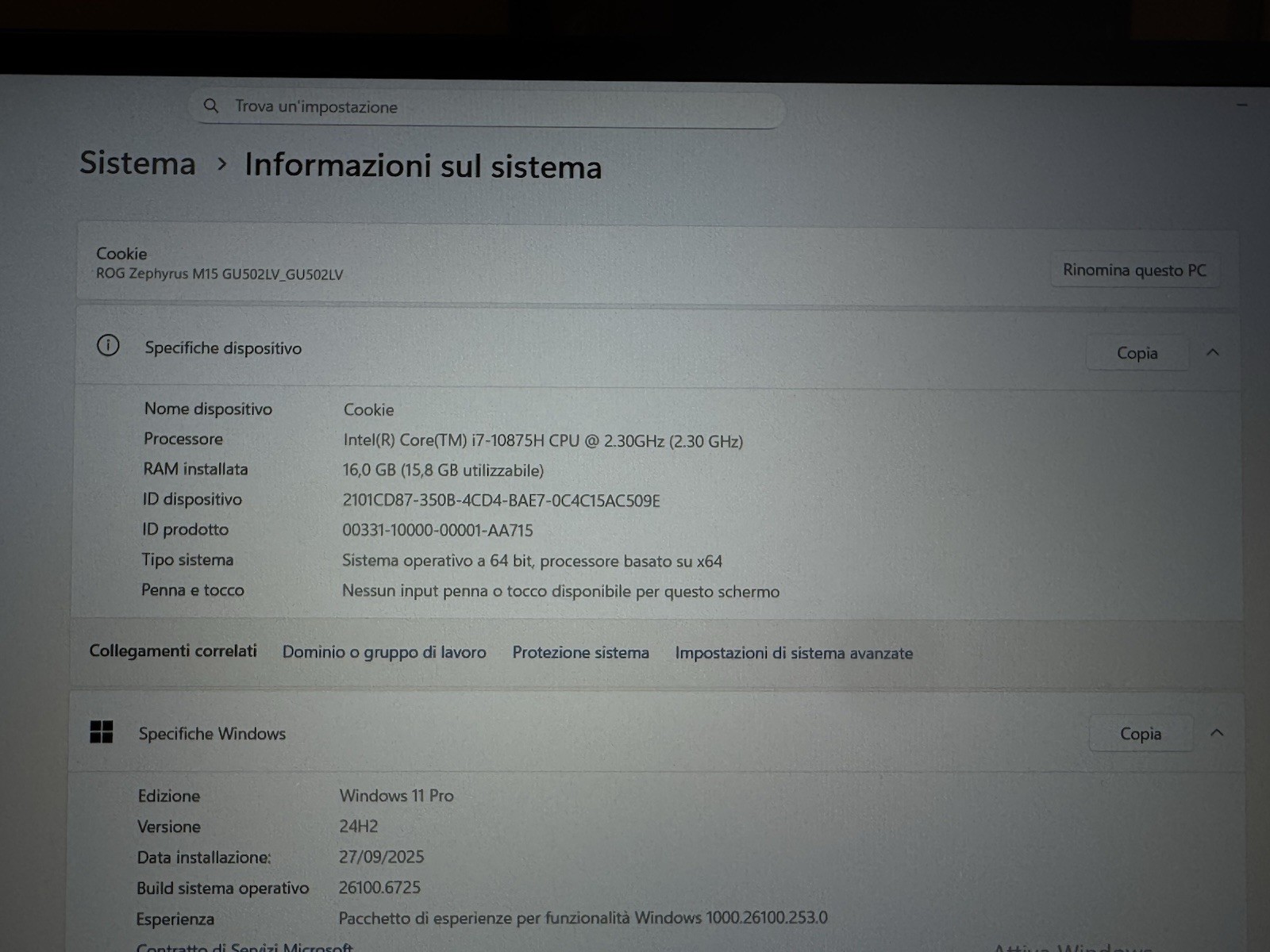Minimize the Settings window

(x=1242, y=105)
